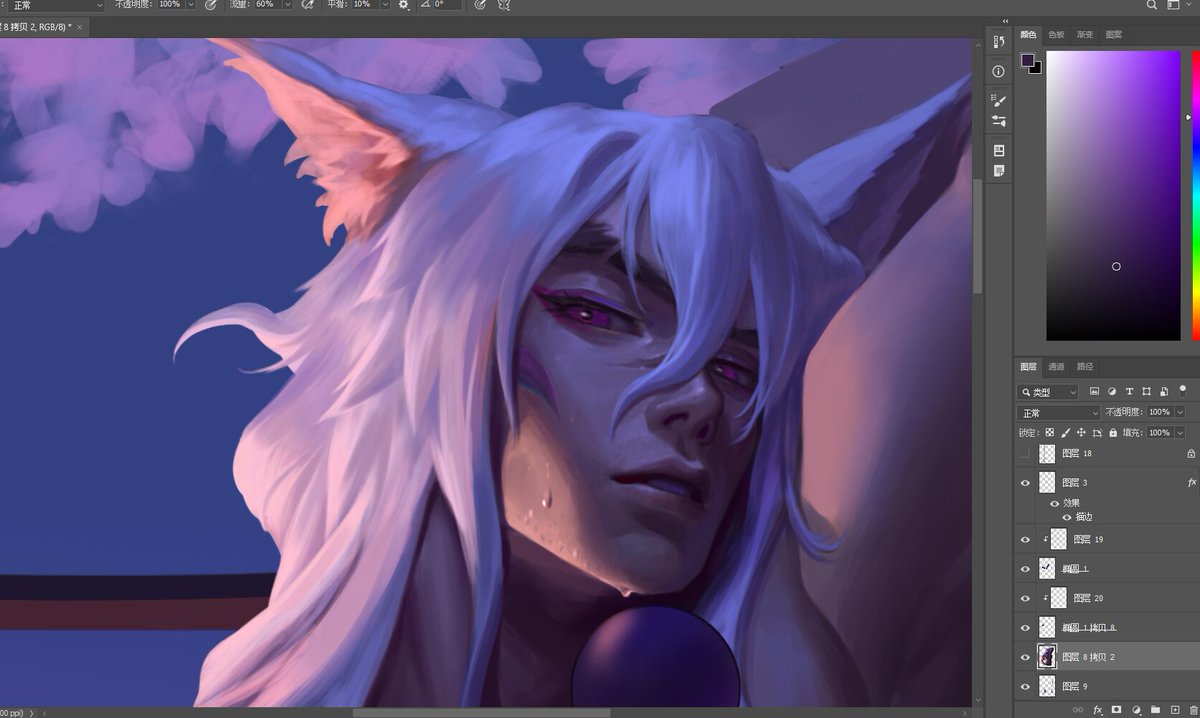Viewport: 1200px width, 718px height.
Task: Filter layers by shape icon
Action: coord(1146,391)
